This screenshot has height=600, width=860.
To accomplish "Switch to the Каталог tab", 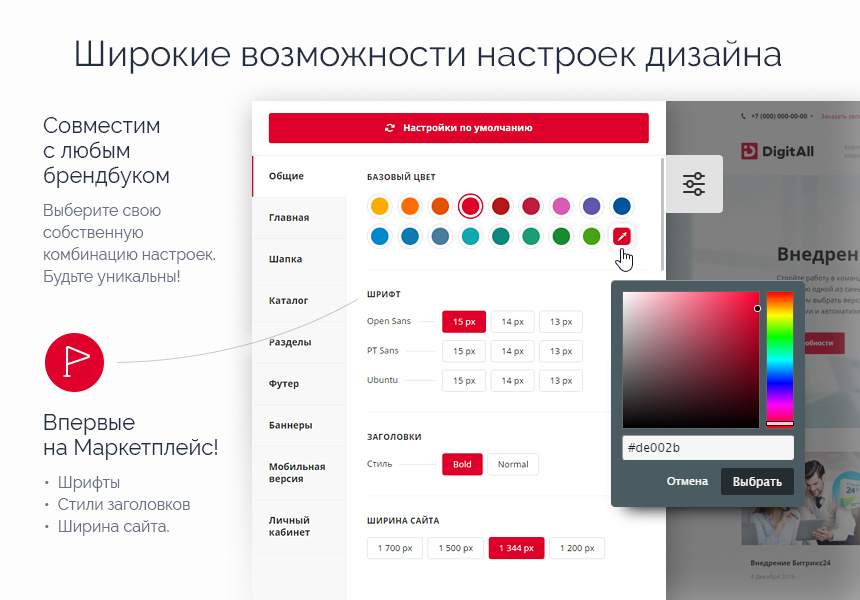I will [288, 300].
